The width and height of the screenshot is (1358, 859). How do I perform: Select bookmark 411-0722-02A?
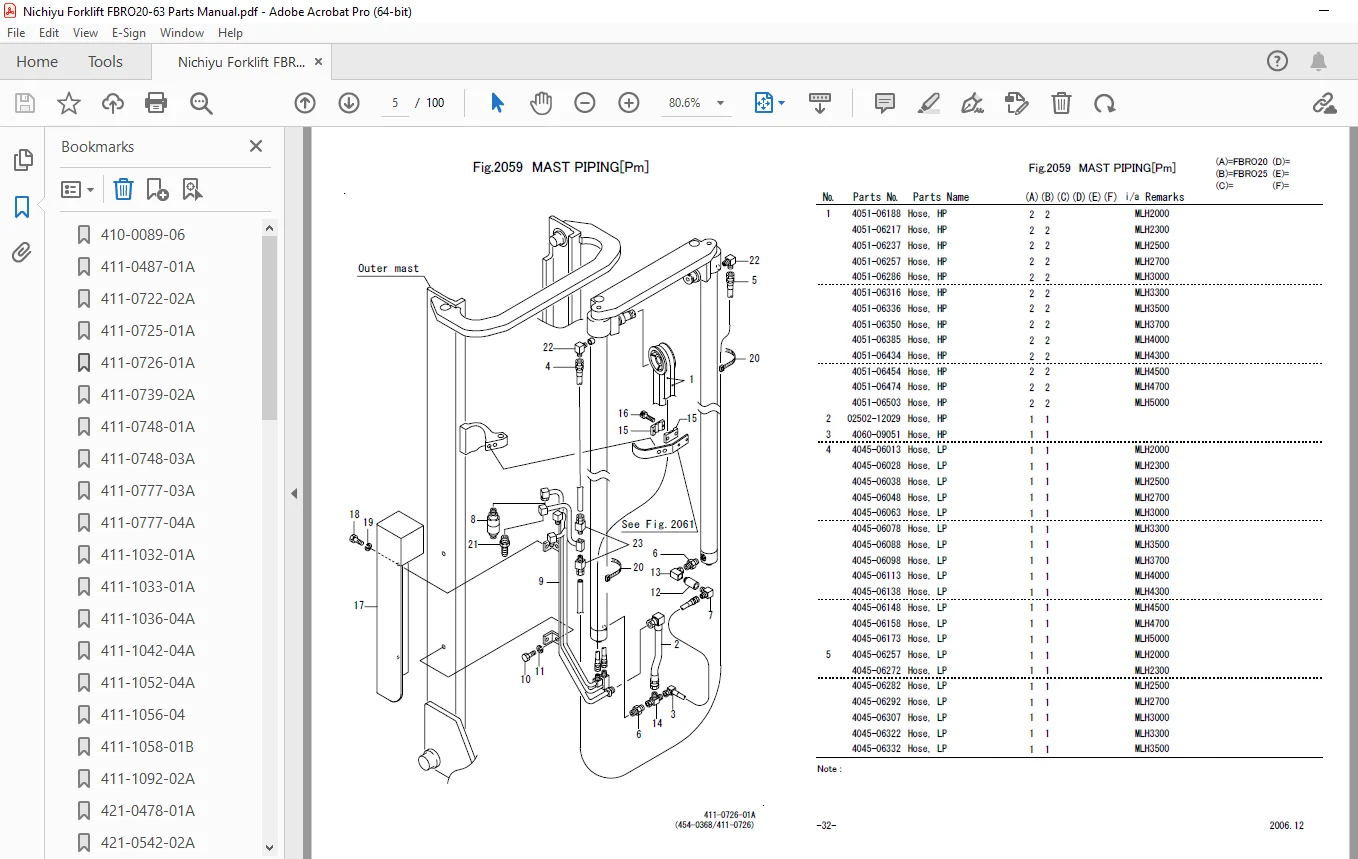point(148,299)
